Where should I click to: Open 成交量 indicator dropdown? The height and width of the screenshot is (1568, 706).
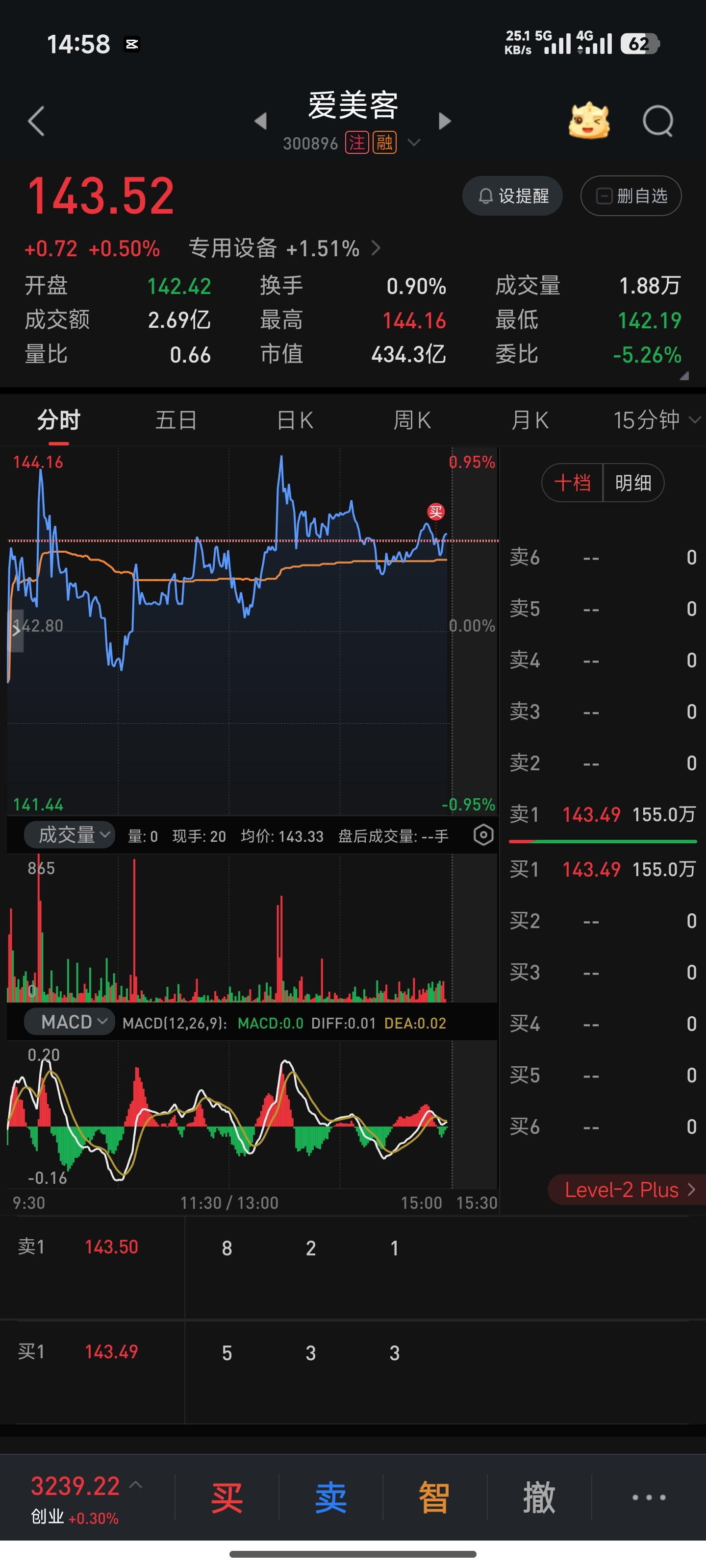(70, 834)
